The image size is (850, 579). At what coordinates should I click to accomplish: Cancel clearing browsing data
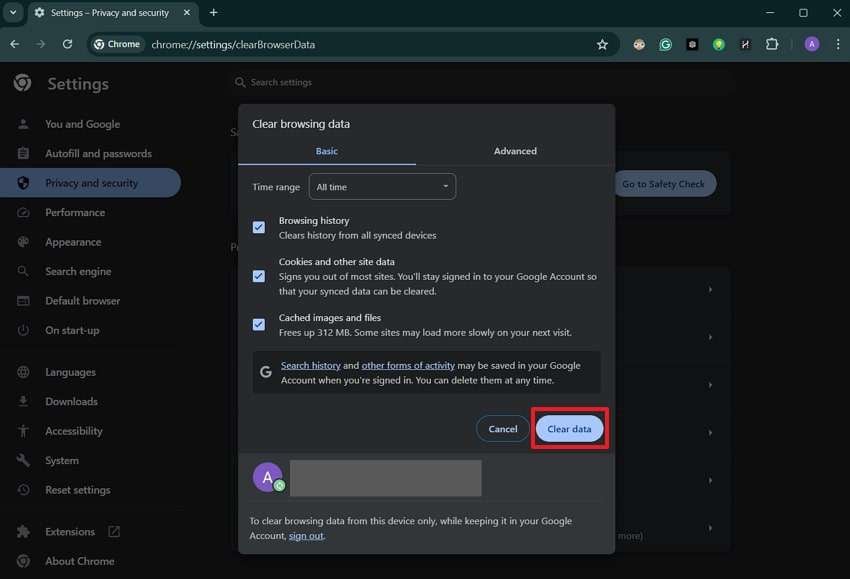[503, 429]
